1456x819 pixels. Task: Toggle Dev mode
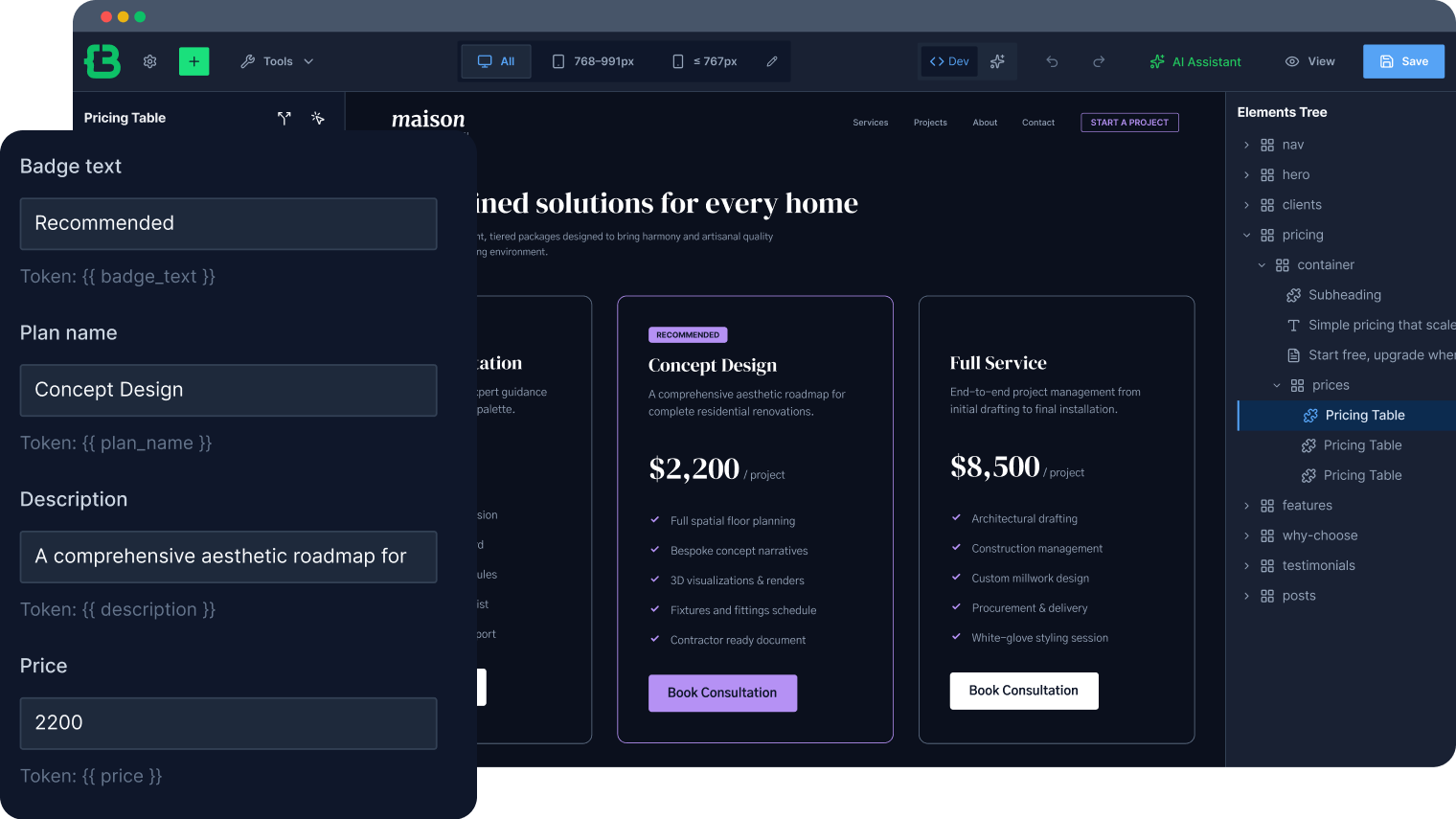tap(949, 61)
